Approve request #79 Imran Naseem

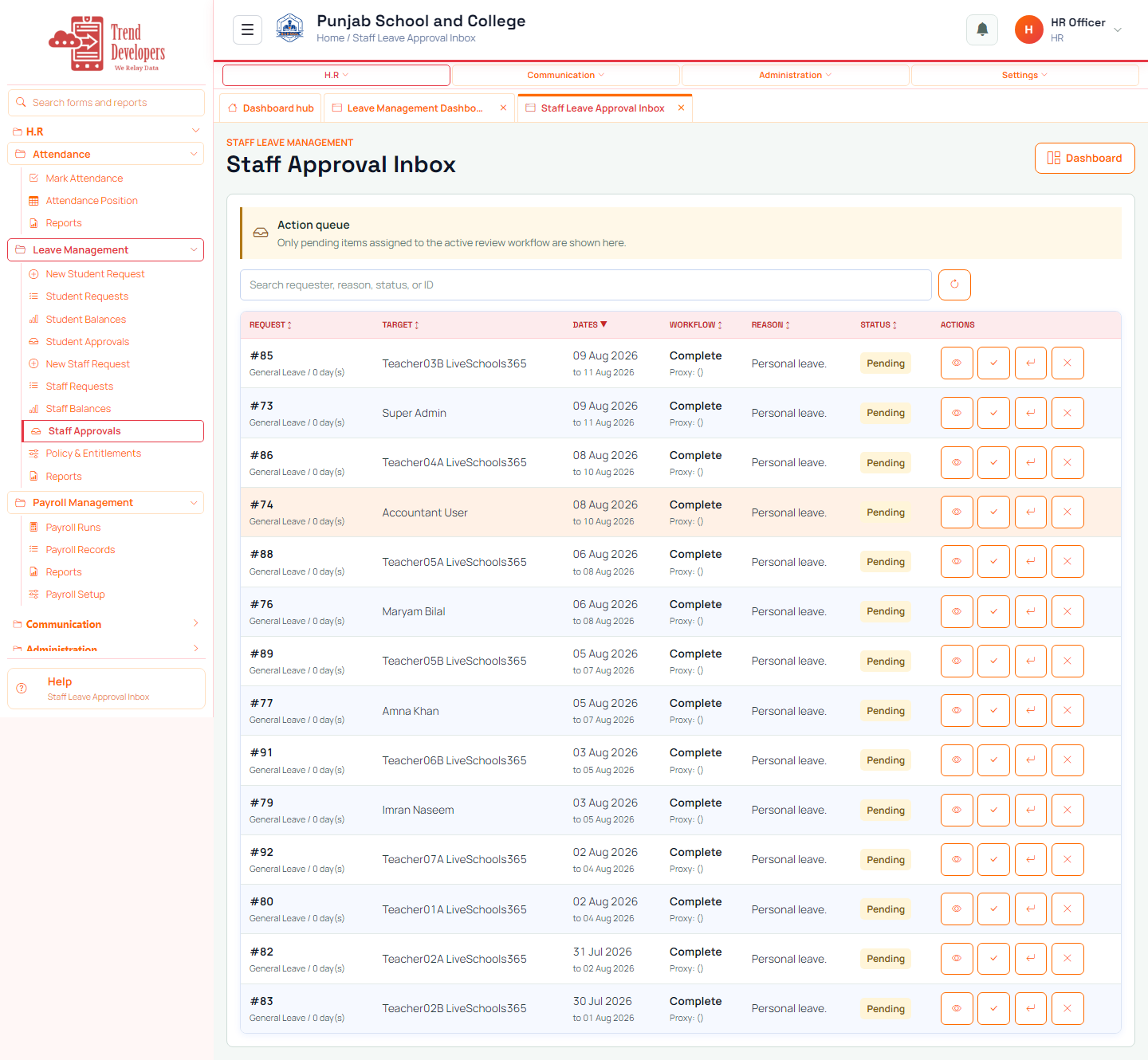point(993,810)
